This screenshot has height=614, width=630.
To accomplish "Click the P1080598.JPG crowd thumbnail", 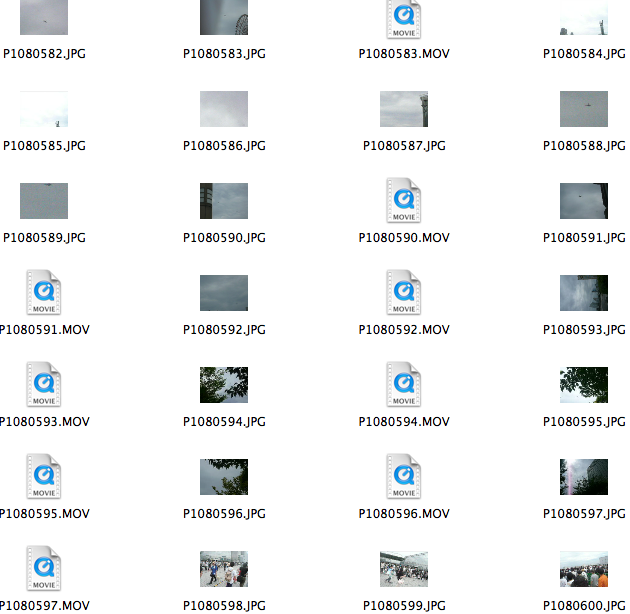I will (x=224, y=569).
